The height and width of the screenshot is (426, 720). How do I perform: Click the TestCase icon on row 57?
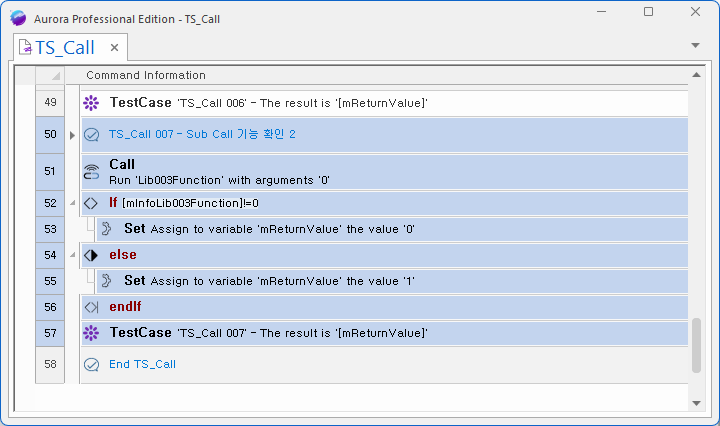(91, 333)
